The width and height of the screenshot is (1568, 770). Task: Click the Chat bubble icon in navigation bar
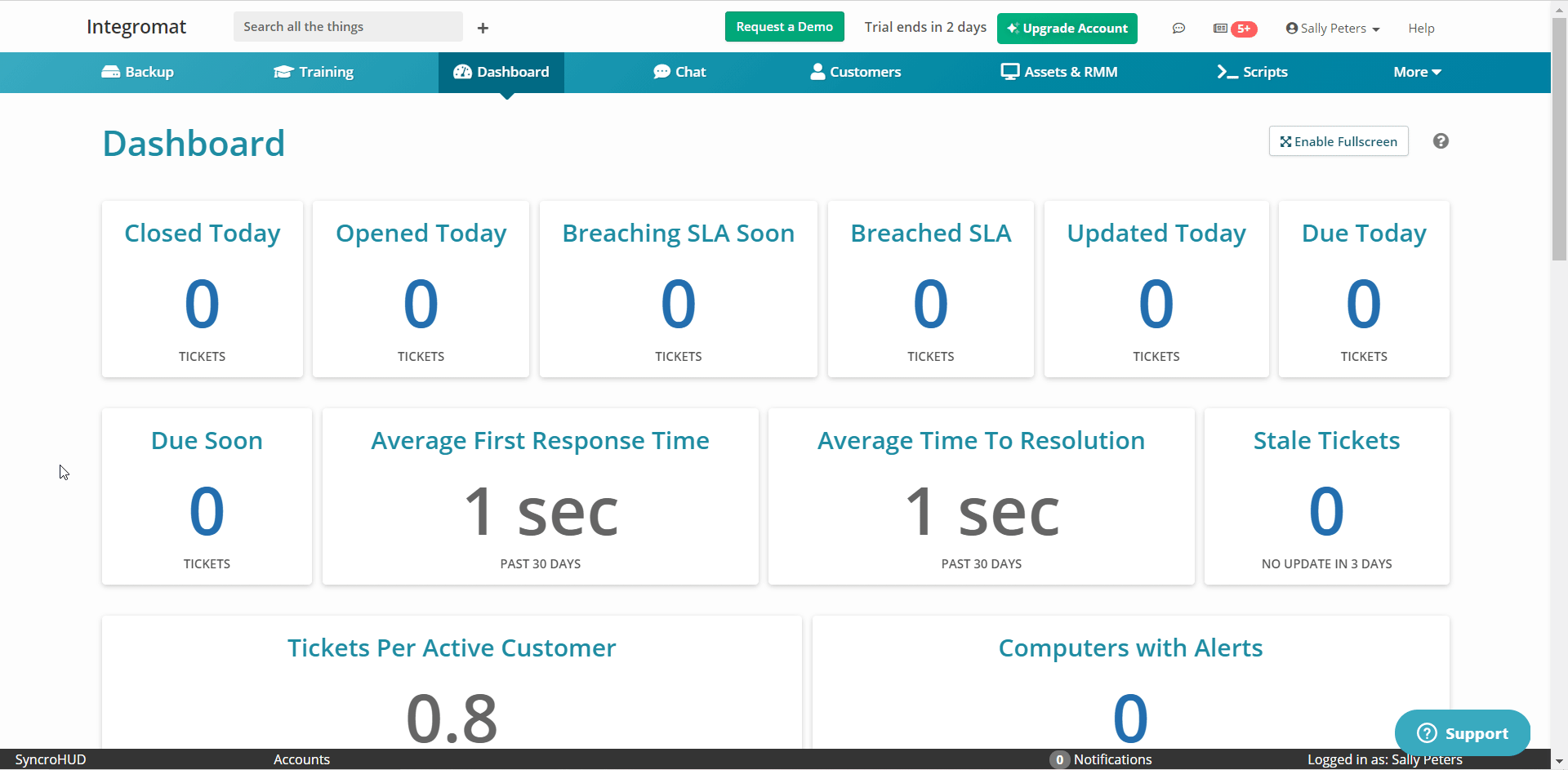661,72
